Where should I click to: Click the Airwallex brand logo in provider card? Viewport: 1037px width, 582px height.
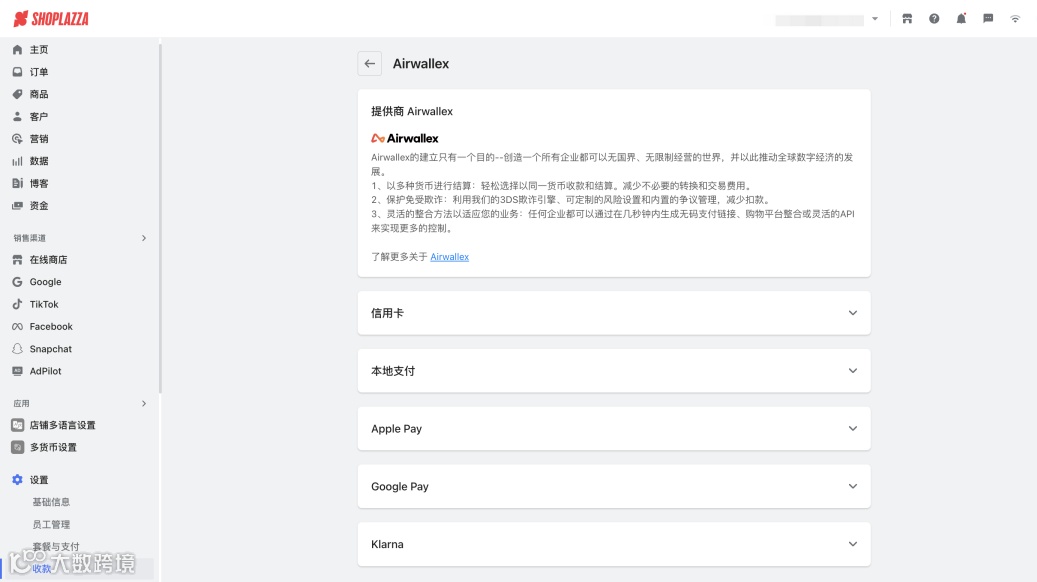click(x=405, y=138)
